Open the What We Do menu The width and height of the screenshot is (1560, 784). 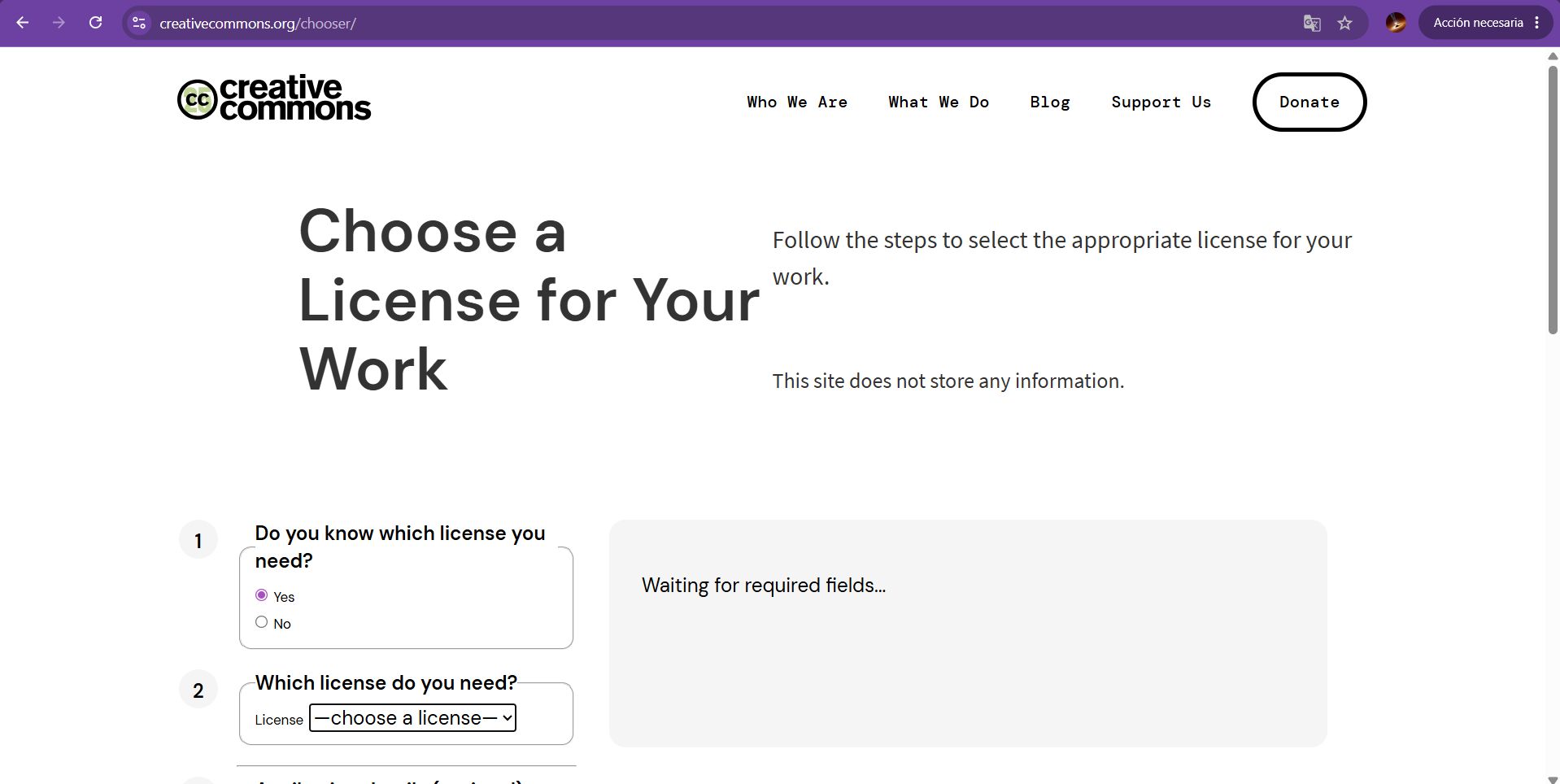939,102
